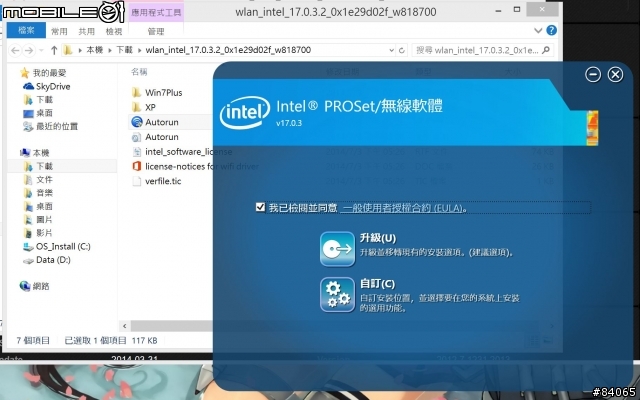Check the EULA agreement checkbox

(x=260, y=207)
